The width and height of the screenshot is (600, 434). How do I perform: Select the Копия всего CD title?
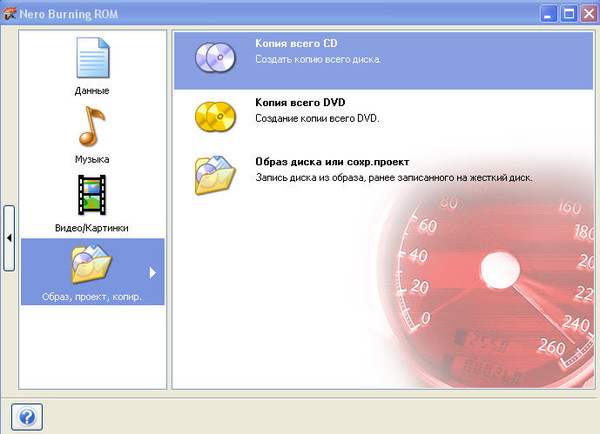[296, 43]
